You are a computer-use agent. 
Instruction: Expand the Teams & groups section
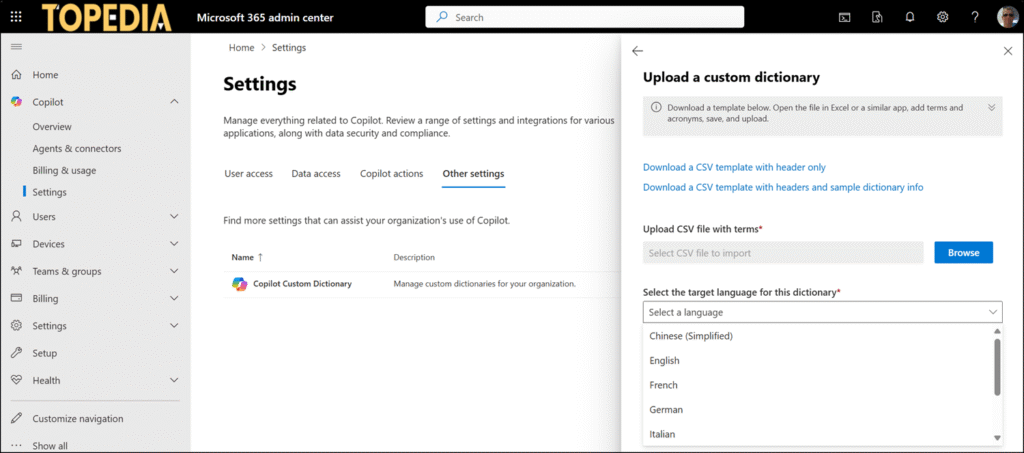(174, 272)
